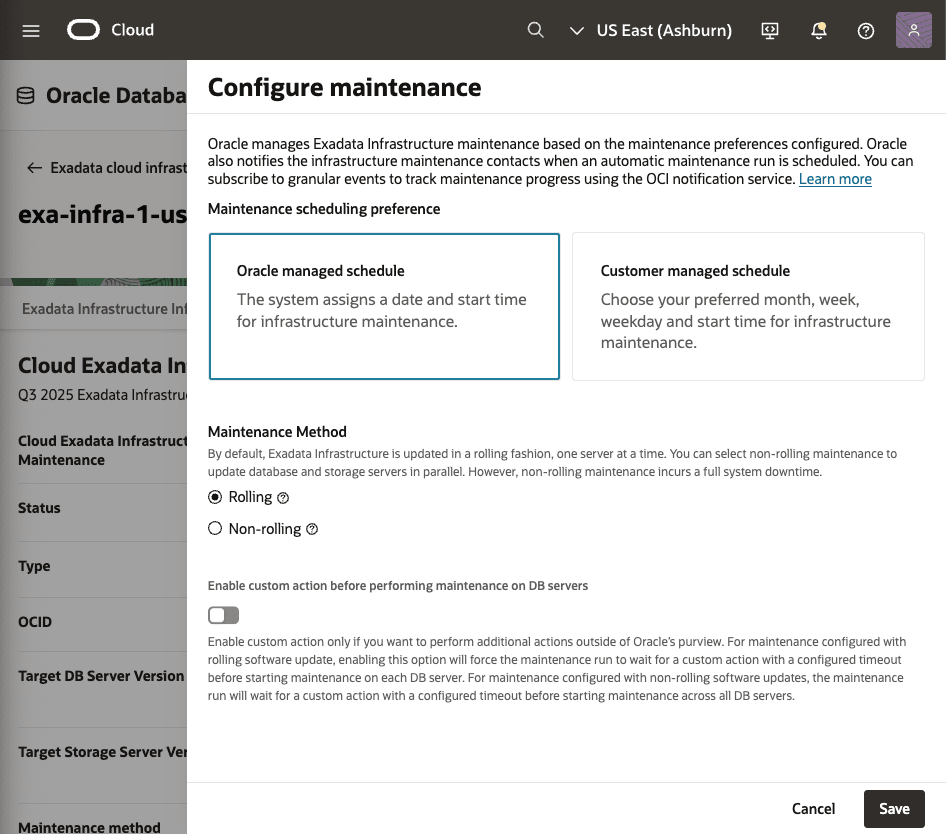Click the Oracle Cloud logo
Screen dimensions: 946x834
click(x=83, y=30)
